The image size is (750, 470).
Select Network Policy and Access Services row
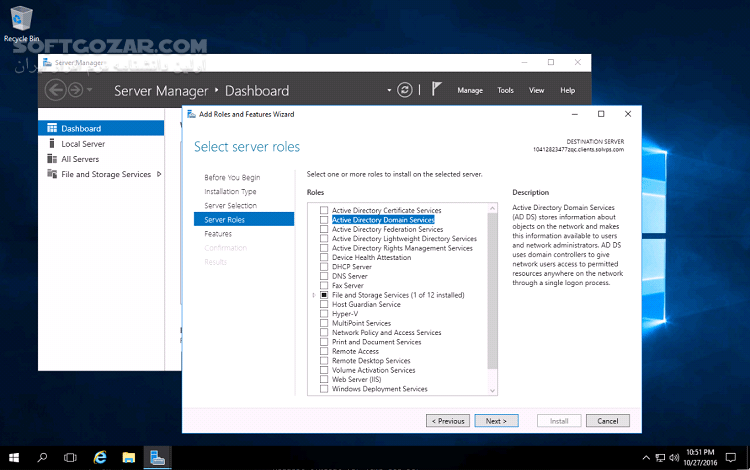point(386,332)
